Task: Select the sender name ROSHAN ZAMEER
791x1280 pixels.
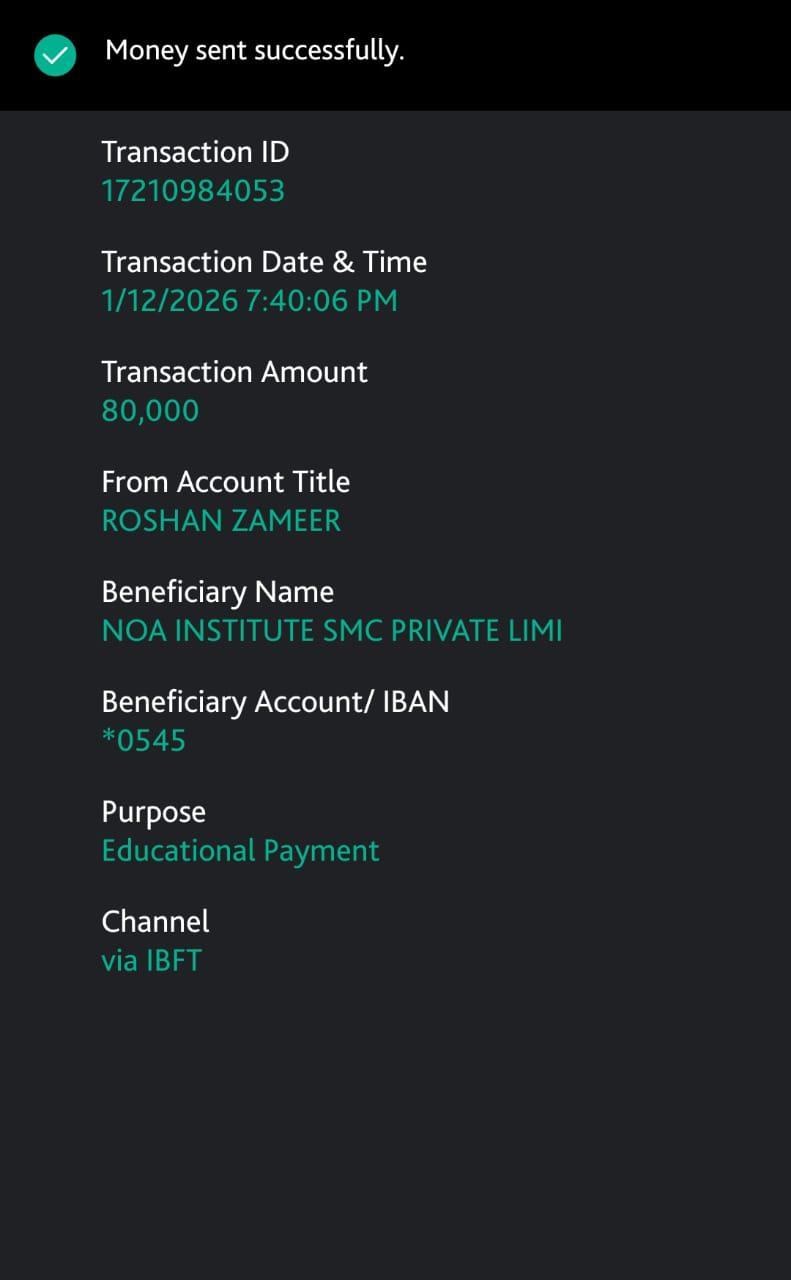Action: point(221,521)
